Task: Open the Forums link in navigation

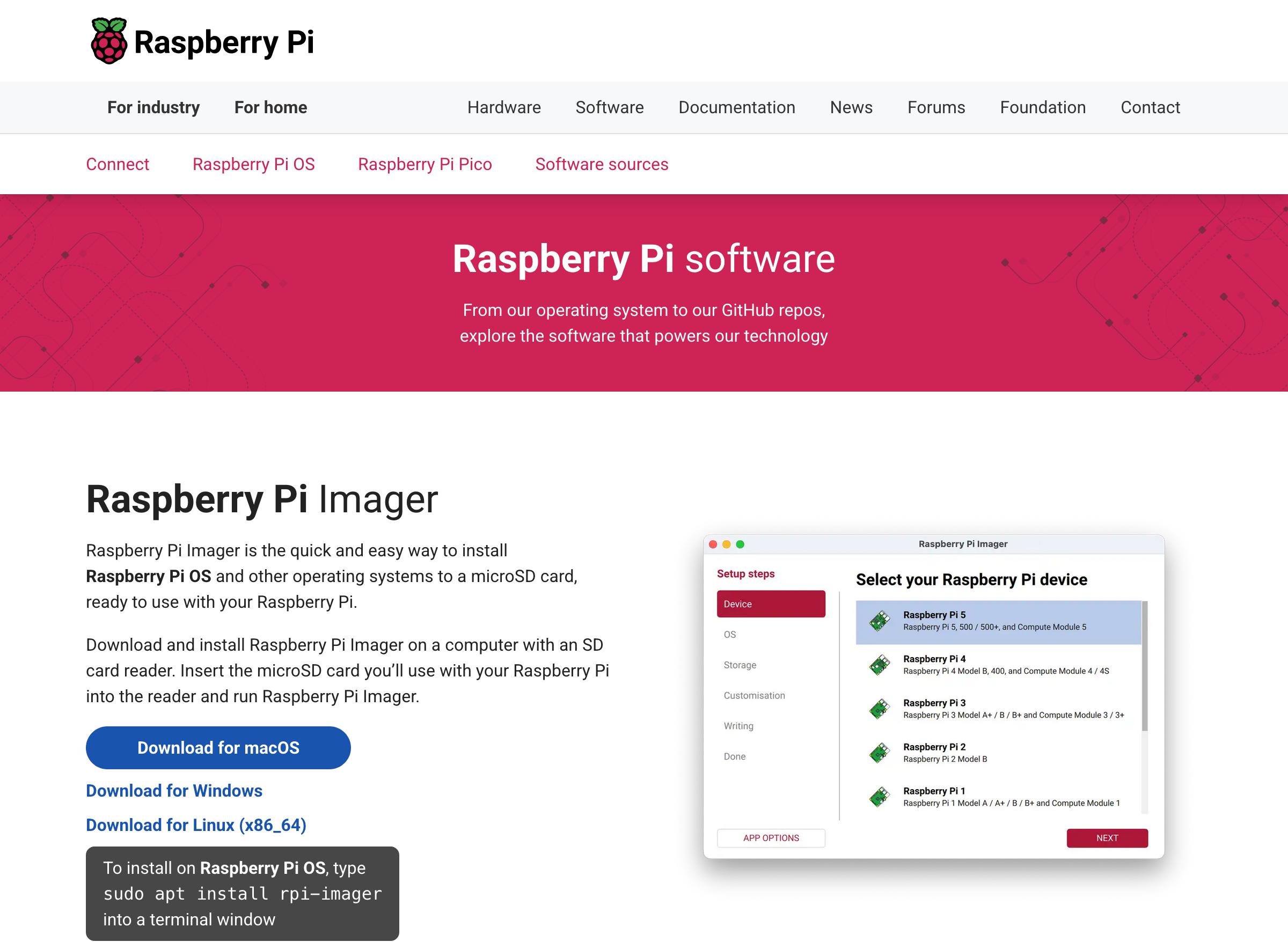Action: pos(936,107)
